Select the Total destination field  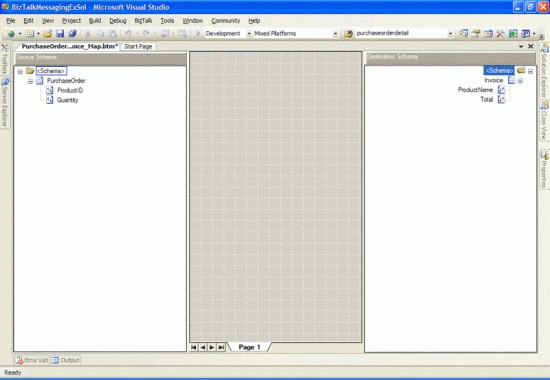click(x=487, y=100)
